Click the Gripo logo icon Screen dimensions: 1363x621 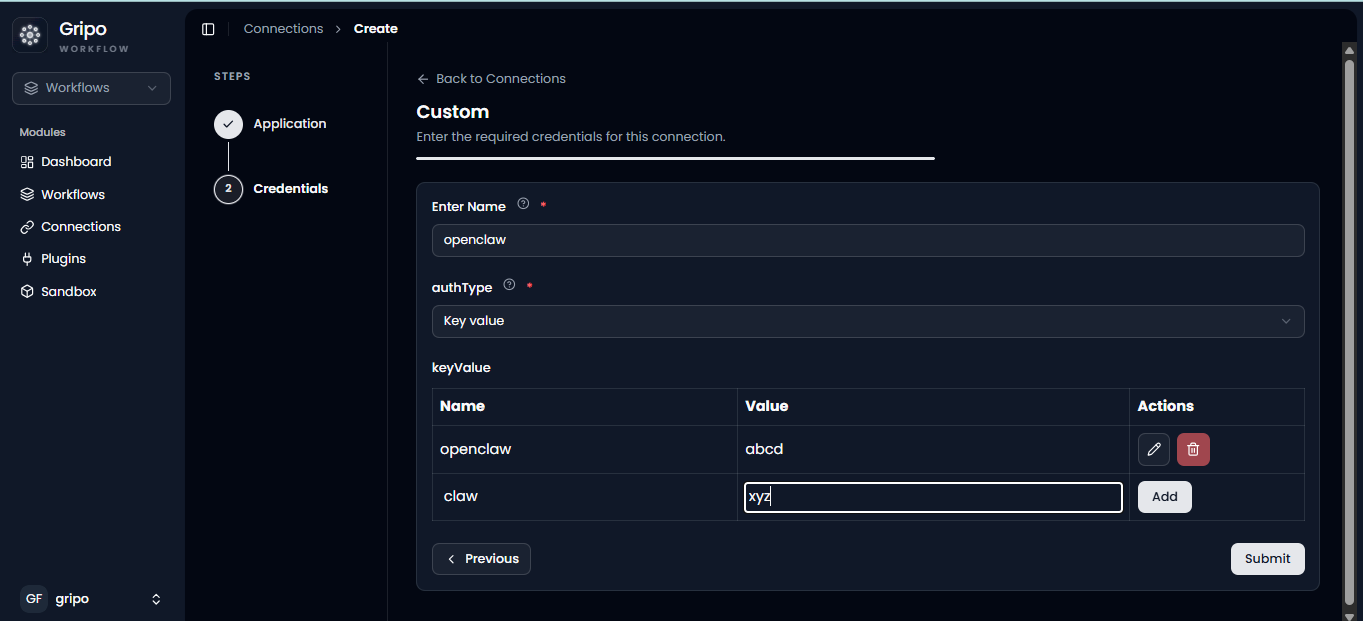(x=30, y=35)
